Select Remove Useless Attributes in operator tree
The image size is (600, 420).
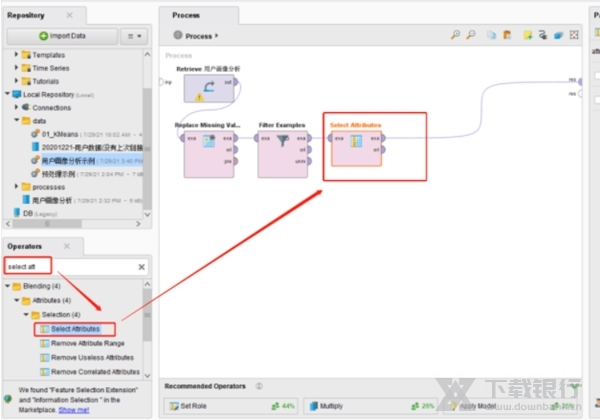click(x=91, y=357)
